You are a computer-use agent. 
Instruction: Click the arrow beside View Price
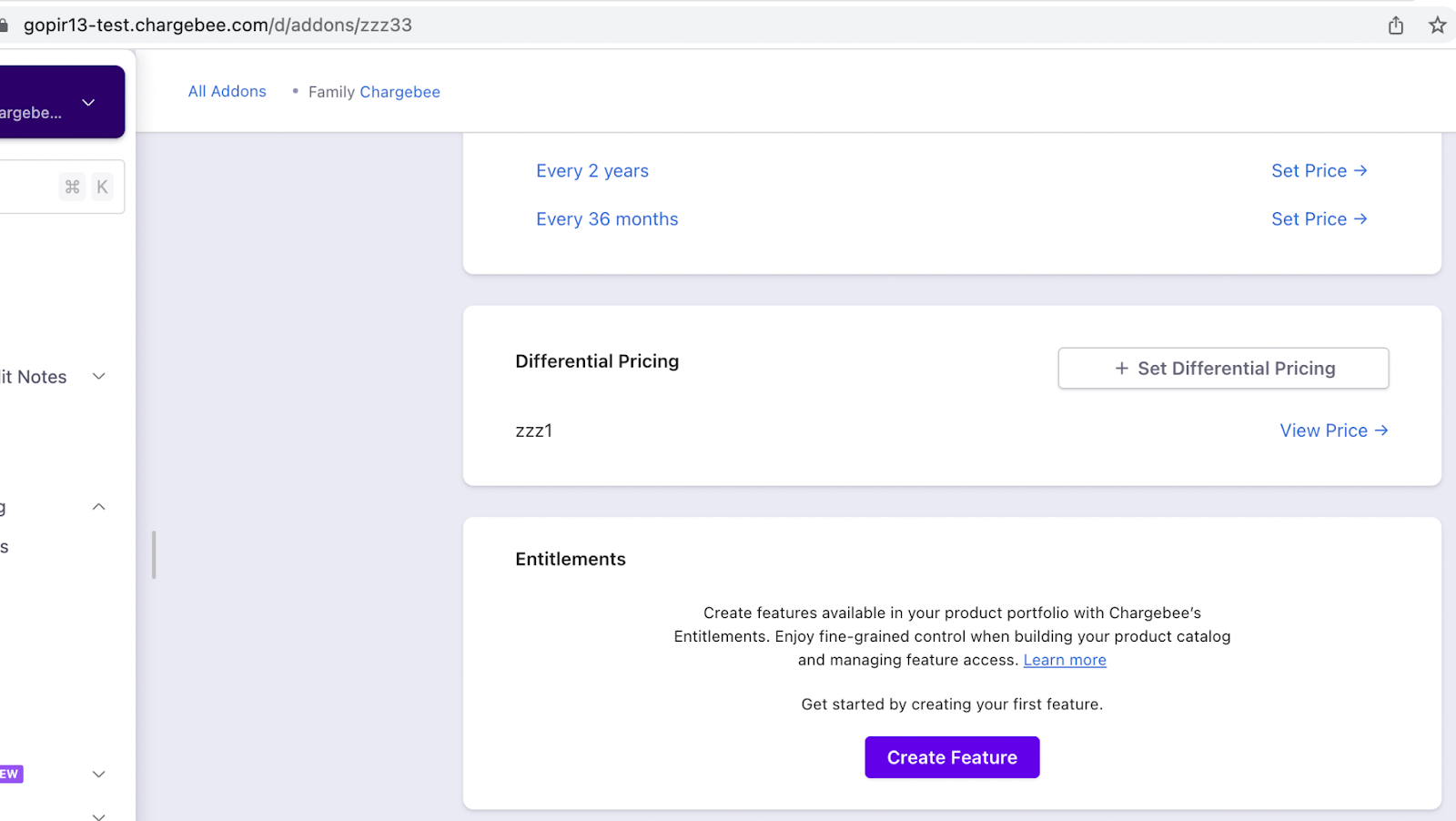(x=1381, y=431)
